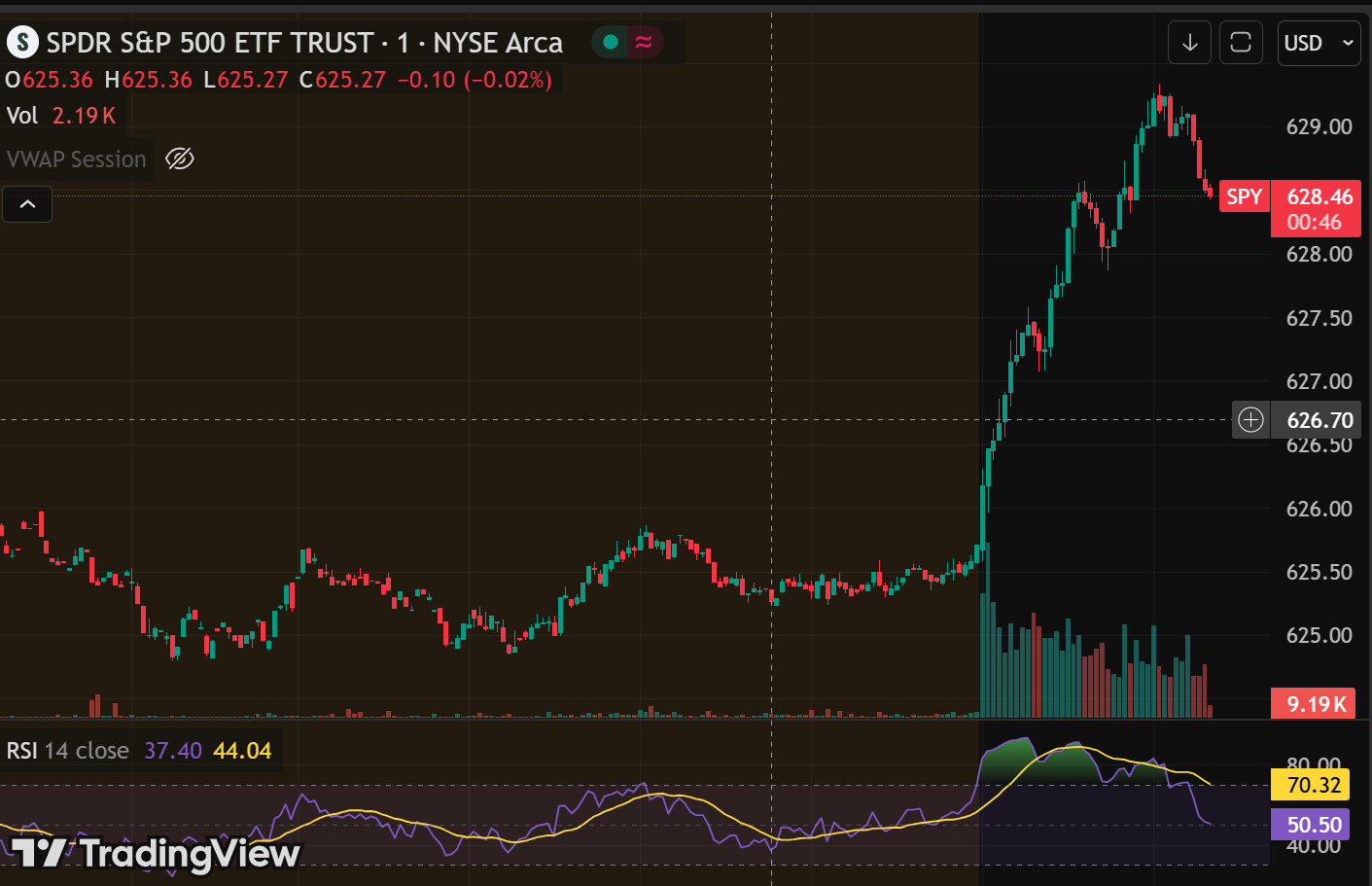Click the RSI value 37.40 in the legend
1372x886 pixels.
click(173, 751)
